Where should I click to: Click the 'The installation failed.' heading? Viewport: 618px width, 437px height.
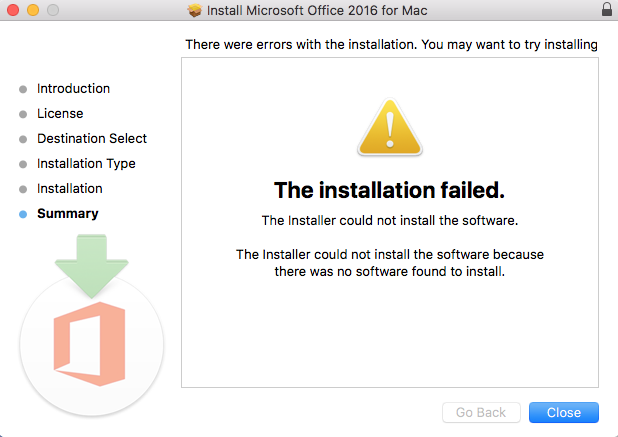(x=389, y=190)
